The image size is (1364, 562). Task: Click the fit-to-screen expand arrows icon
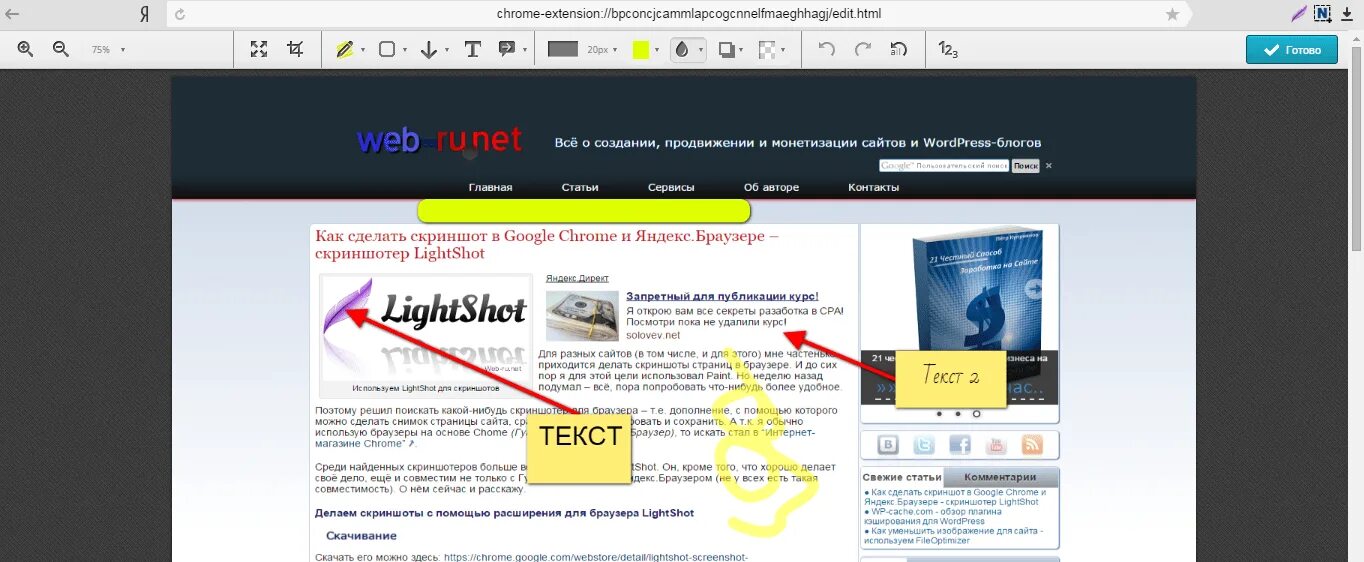[x=259, y=49]
